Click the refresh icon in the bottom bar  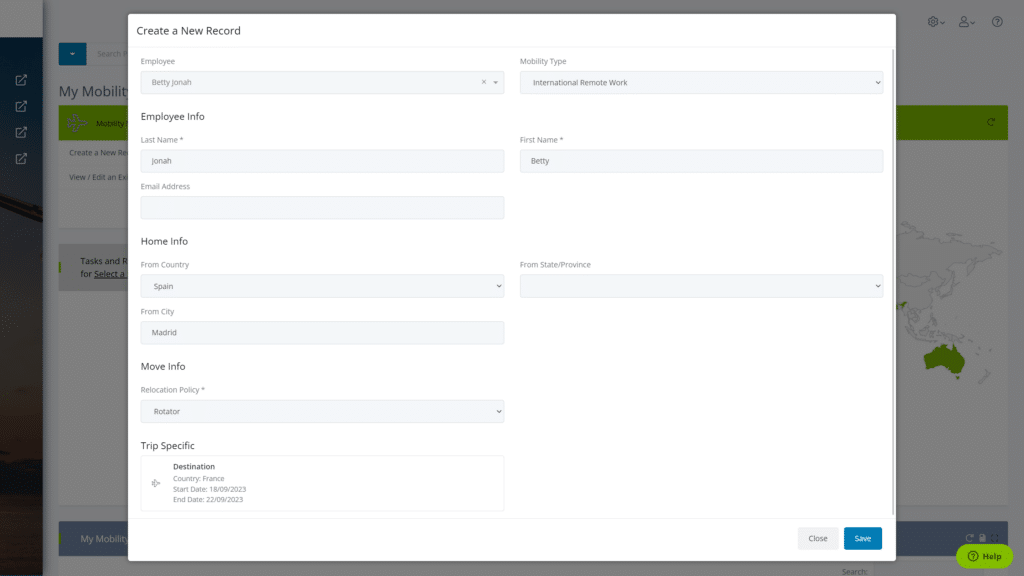[x=968, y=538]
